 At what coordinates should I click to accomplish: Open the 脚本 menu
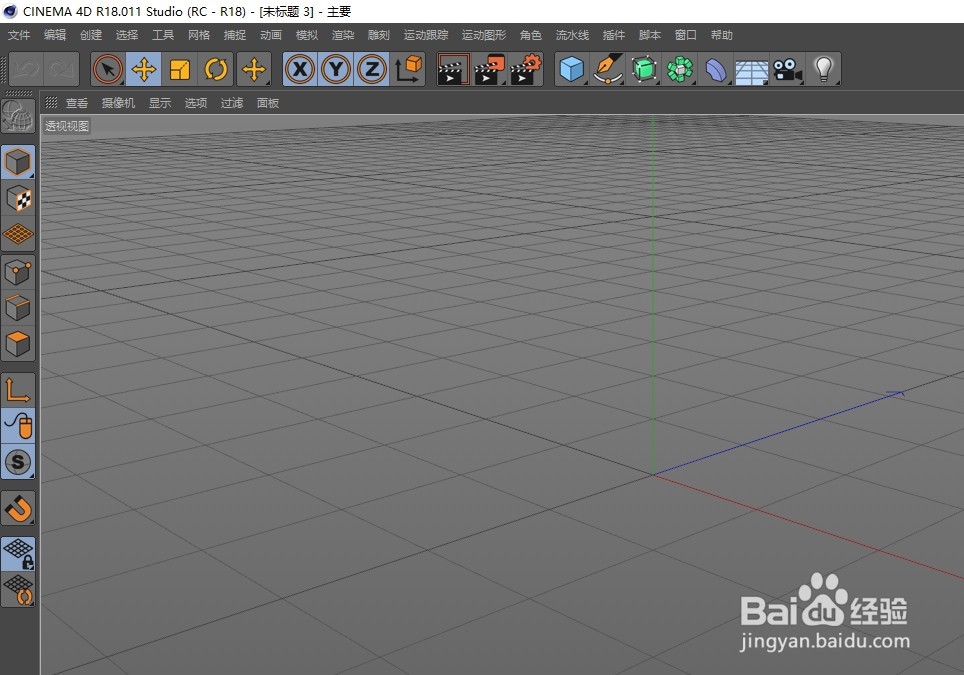pyautogui.click(x=650, y=35)
